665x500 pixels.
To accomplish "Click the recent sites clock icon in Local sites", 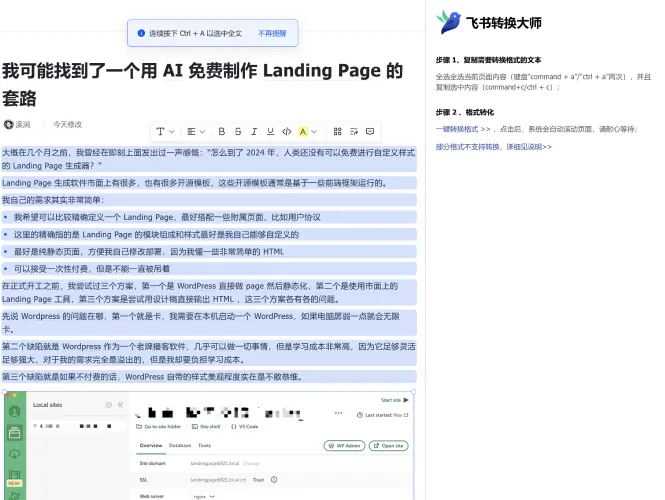I will pyautogui.click(x=109, y=405).
